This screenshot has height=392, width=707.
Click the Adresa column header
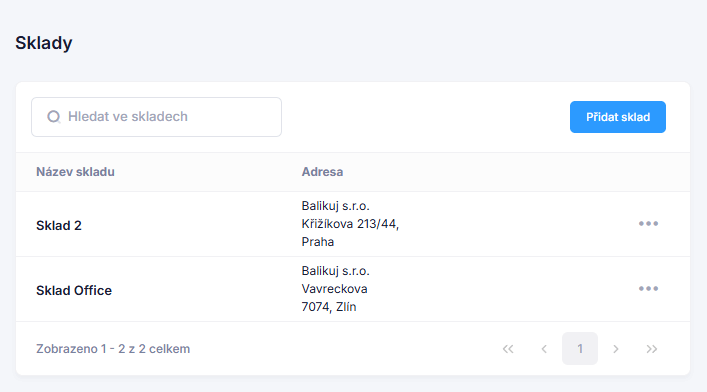[322, 172]
